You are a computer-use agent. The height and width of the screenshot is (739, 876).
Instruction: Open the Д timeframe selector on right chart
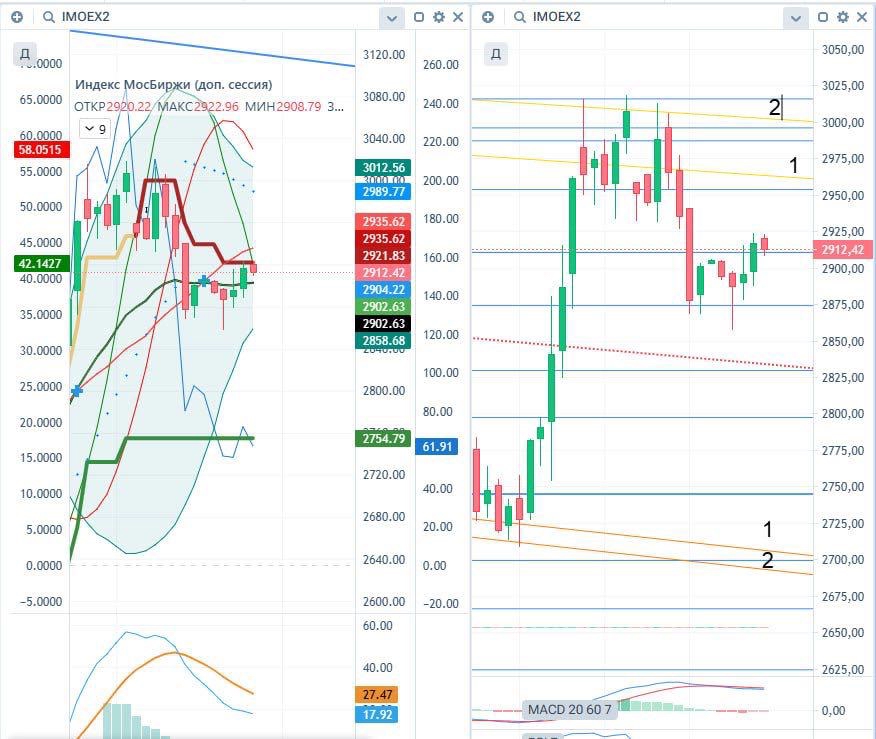494,54
